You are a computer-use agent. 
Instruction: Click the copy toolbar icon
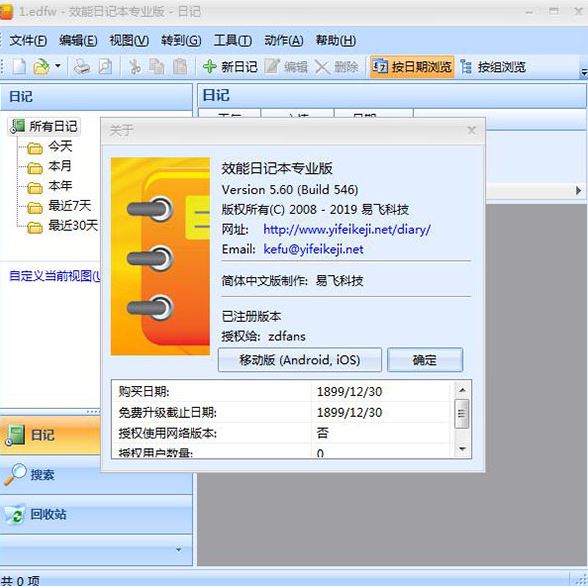coord(157,67)
